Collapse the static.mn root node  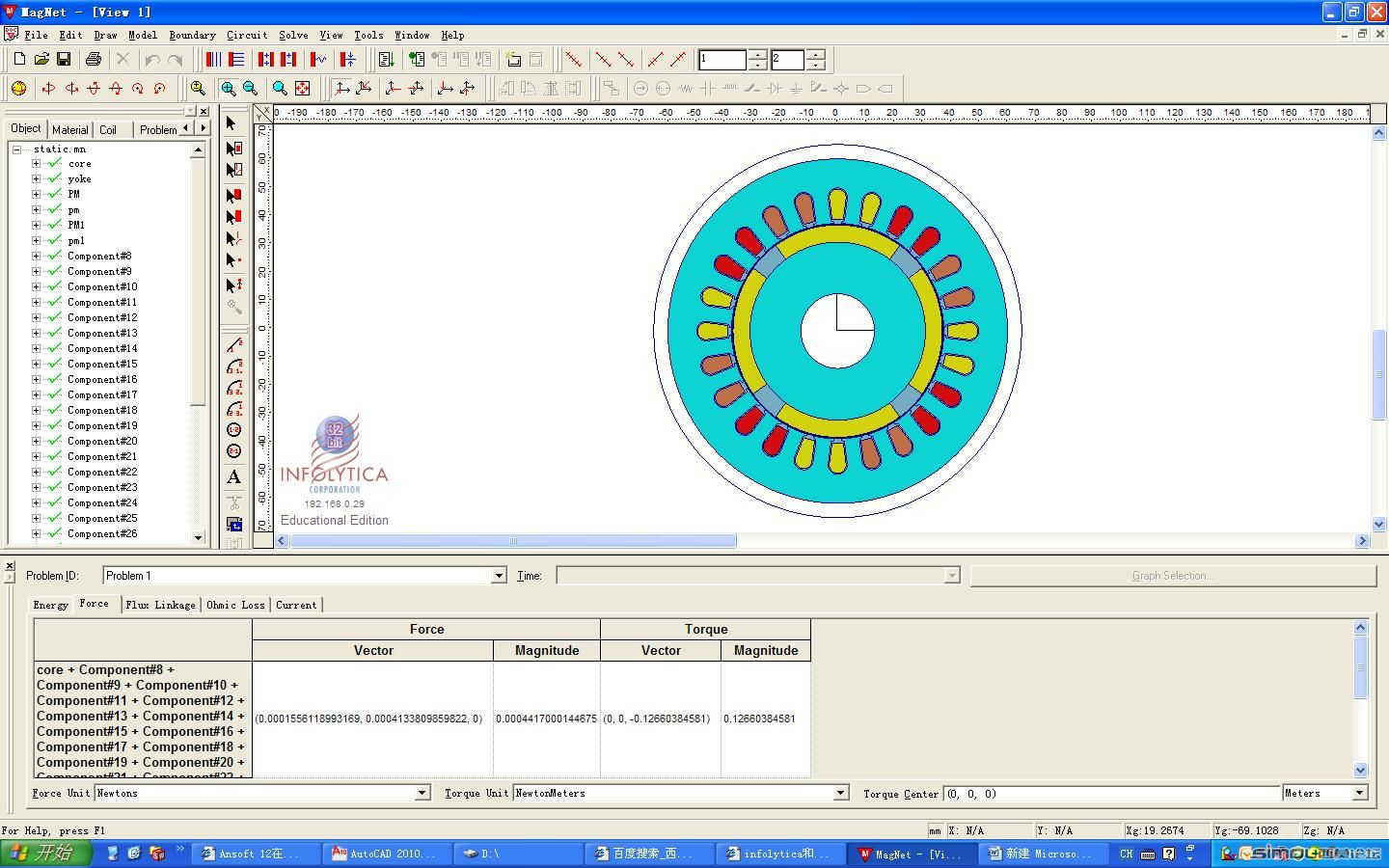(x=16, y=149)
